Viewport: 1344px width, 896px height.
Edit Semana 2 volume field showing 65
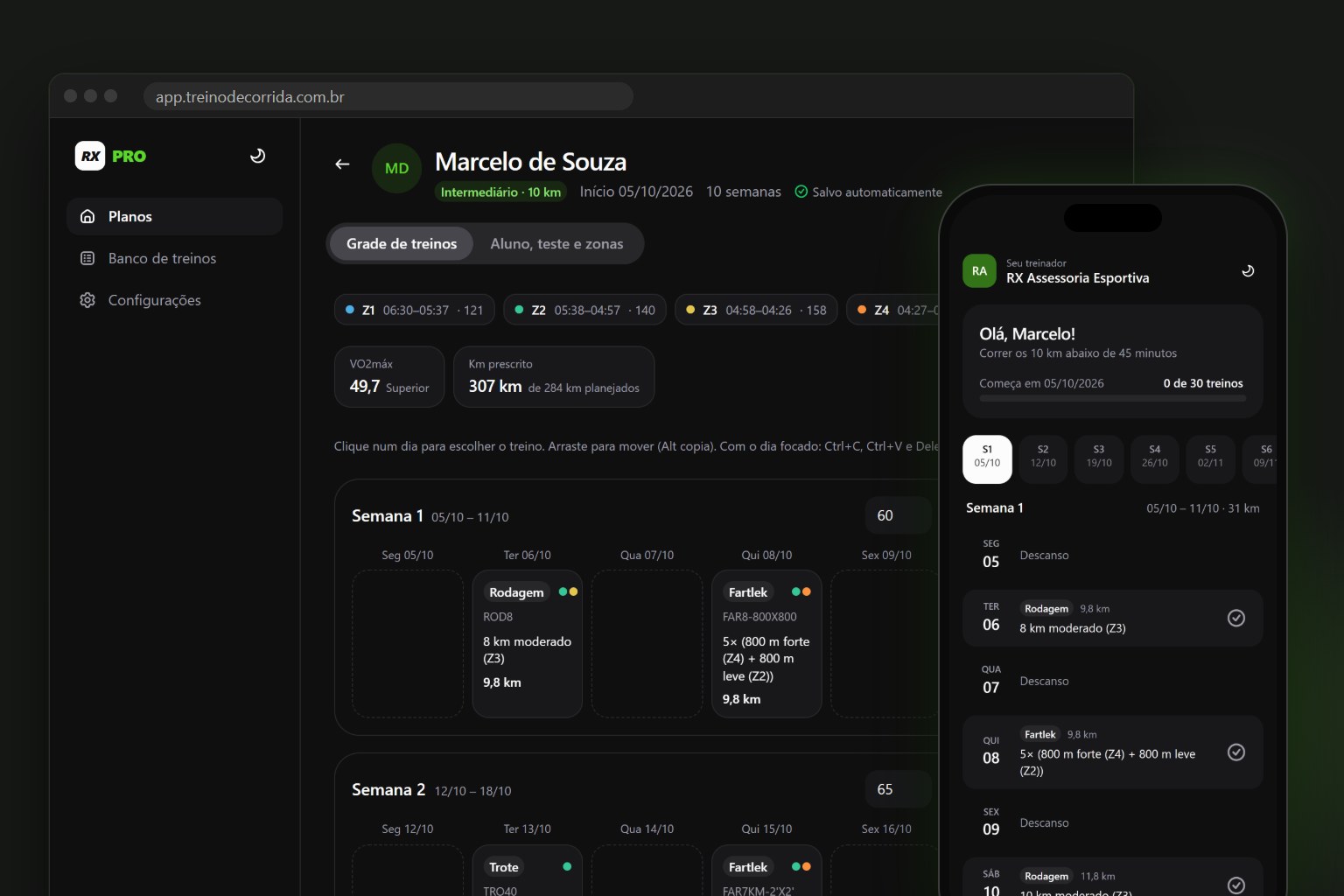[x=900, y=789]
